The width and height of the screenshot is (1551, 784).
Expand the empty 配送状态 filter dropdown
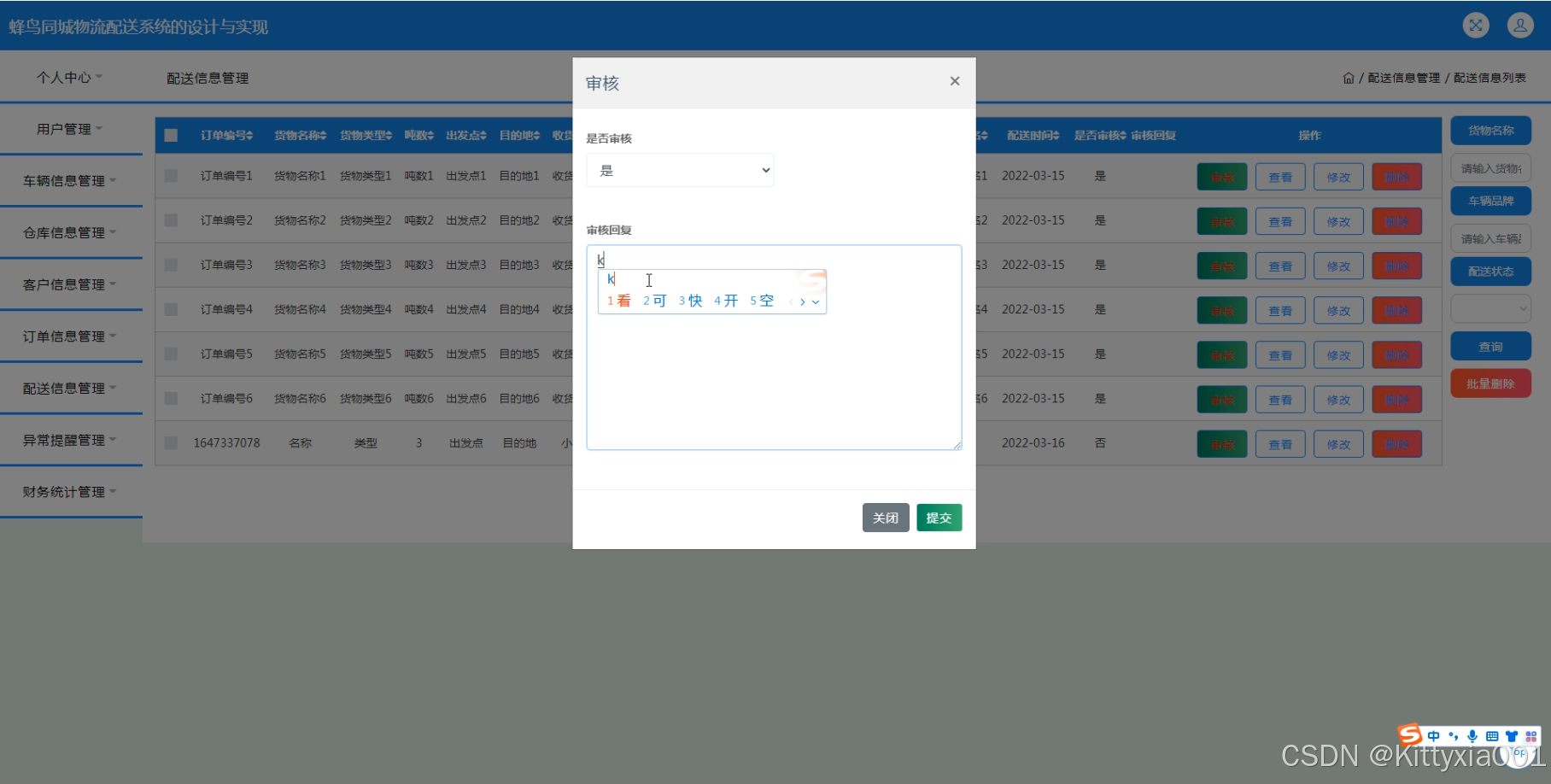tap(1490, 308)
